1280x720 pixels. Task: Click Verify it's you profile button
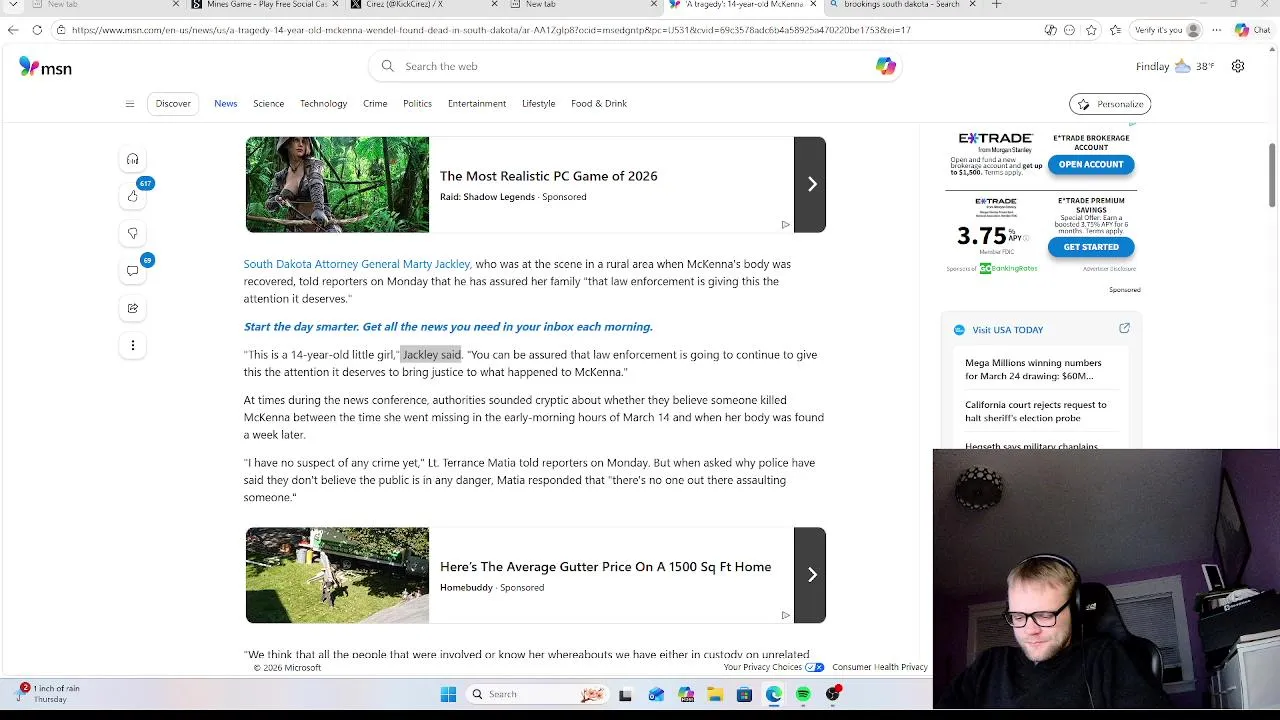coord(1166,30)
